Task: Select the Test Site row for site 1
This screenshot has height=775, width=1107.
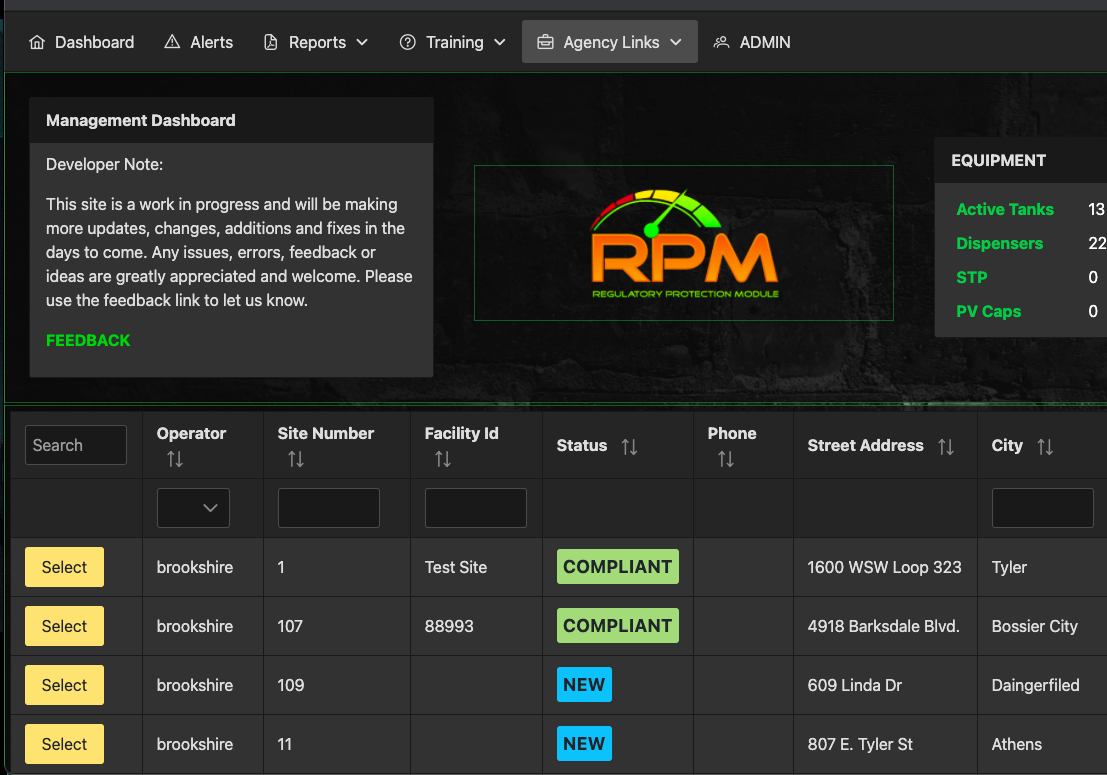Action: 64,567
